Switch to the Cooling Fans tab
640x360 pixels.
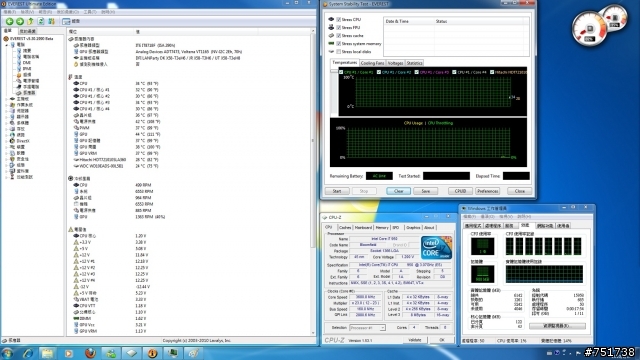[372, 63]
